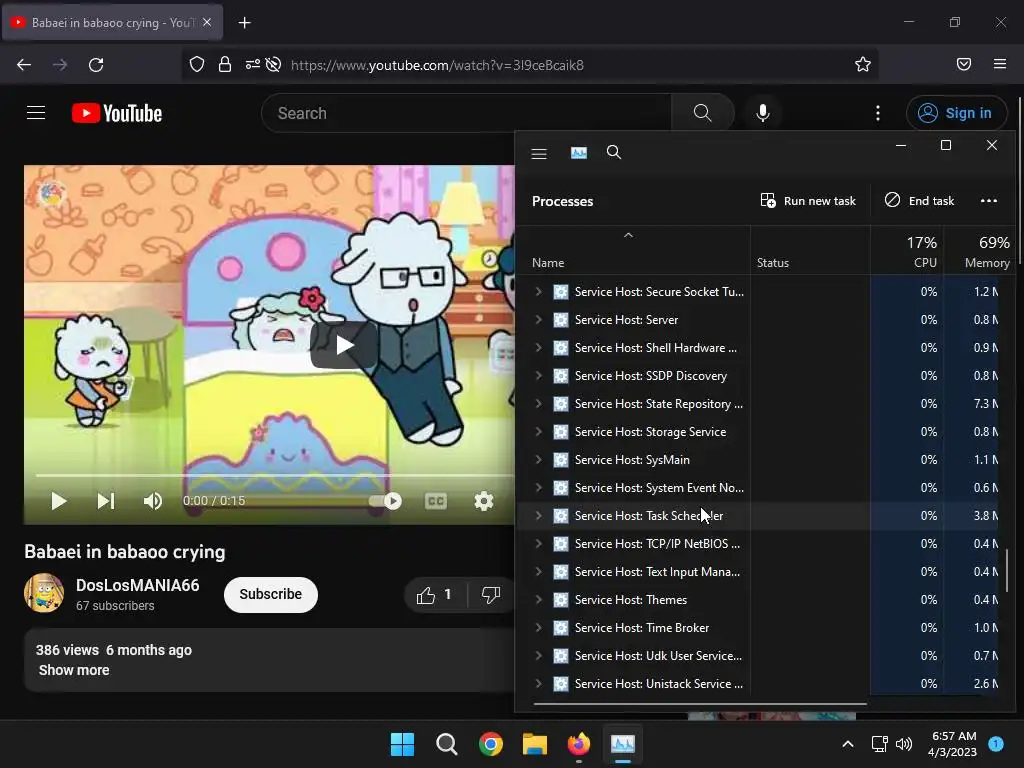The width and height of the screenshot is (1024, 768).
Task: Click Sign in button
Action: click(x=955, y=113)
